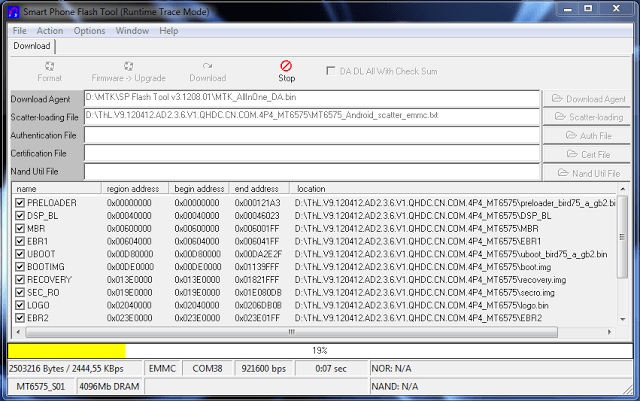
Task: Uncheck the BOOTIMG partition checkbox
Action: [x=20, y=267]
